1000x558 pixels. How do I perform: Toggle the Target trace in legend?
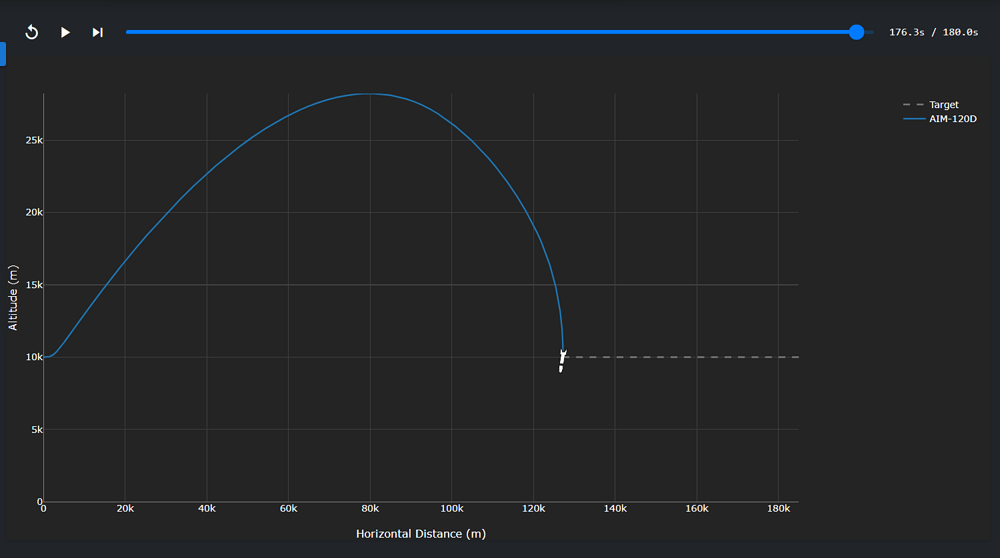coord(943,105)
